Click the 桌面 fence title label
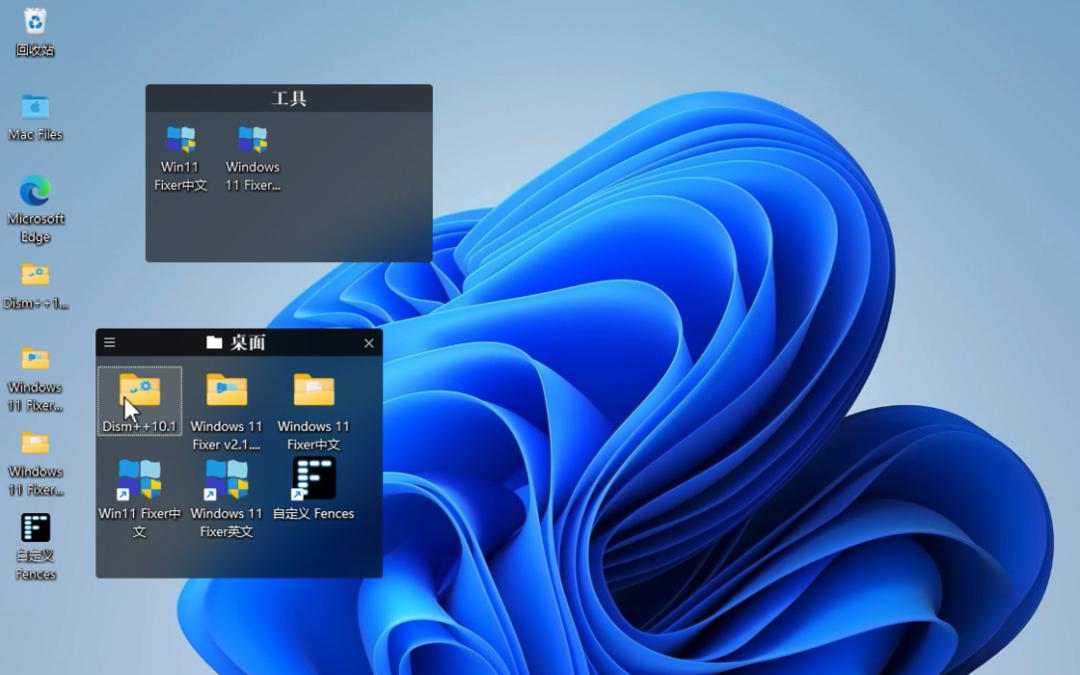The image size is (1080, 675). point(238,343)
